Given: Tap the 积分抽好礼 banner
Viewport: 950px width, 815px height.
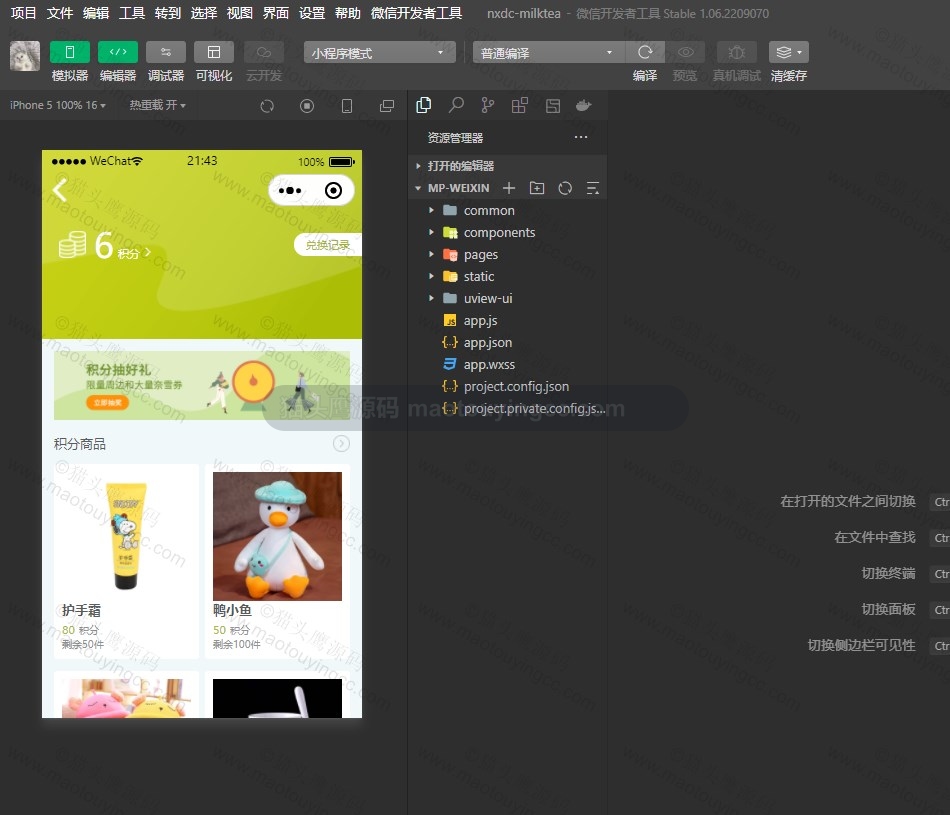Looking at the screenshot, I should pyautogui.click(x=202, y=385).
